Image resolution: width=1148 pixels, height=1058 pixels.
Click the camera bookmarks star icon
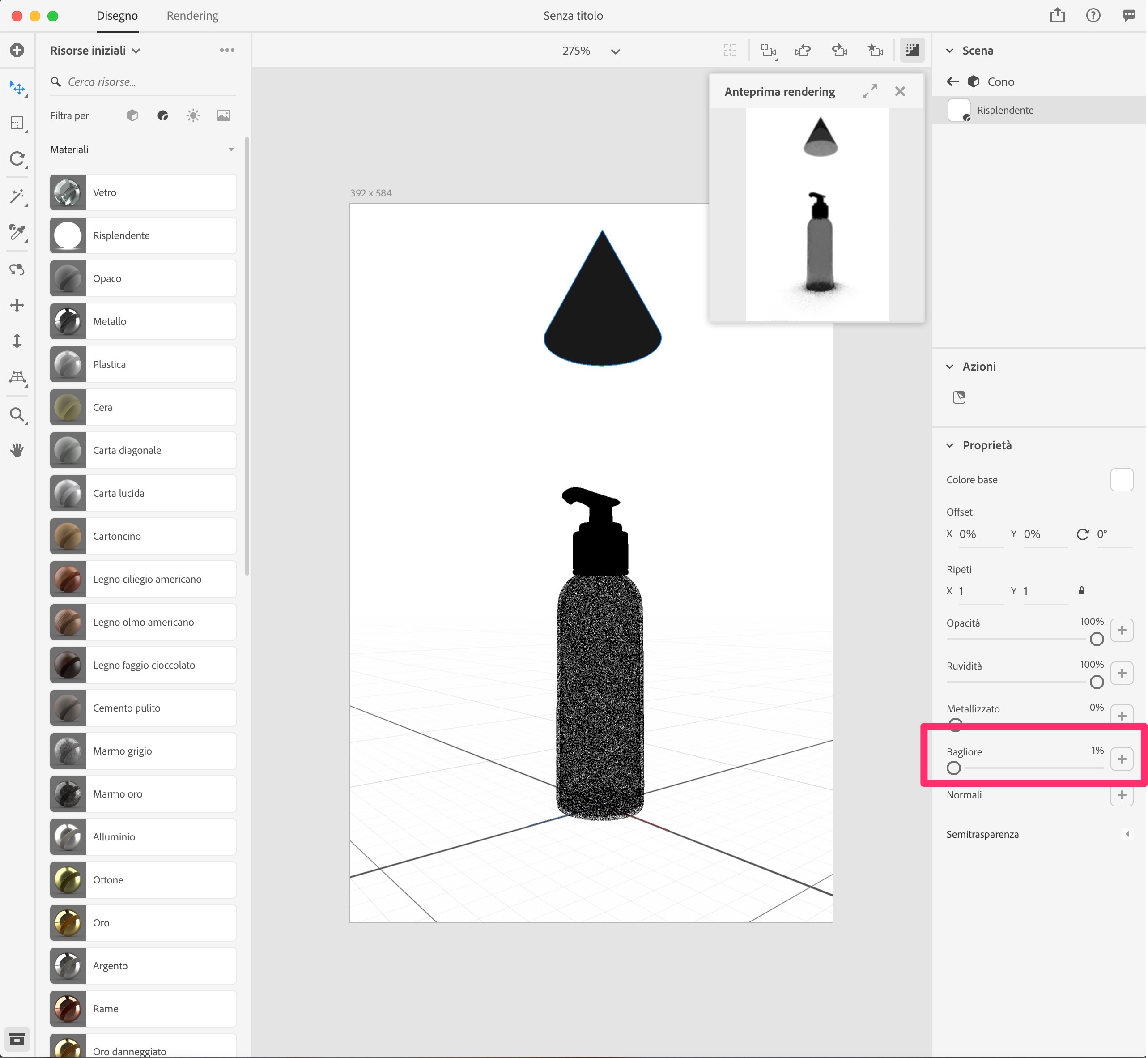click(876, 51)
